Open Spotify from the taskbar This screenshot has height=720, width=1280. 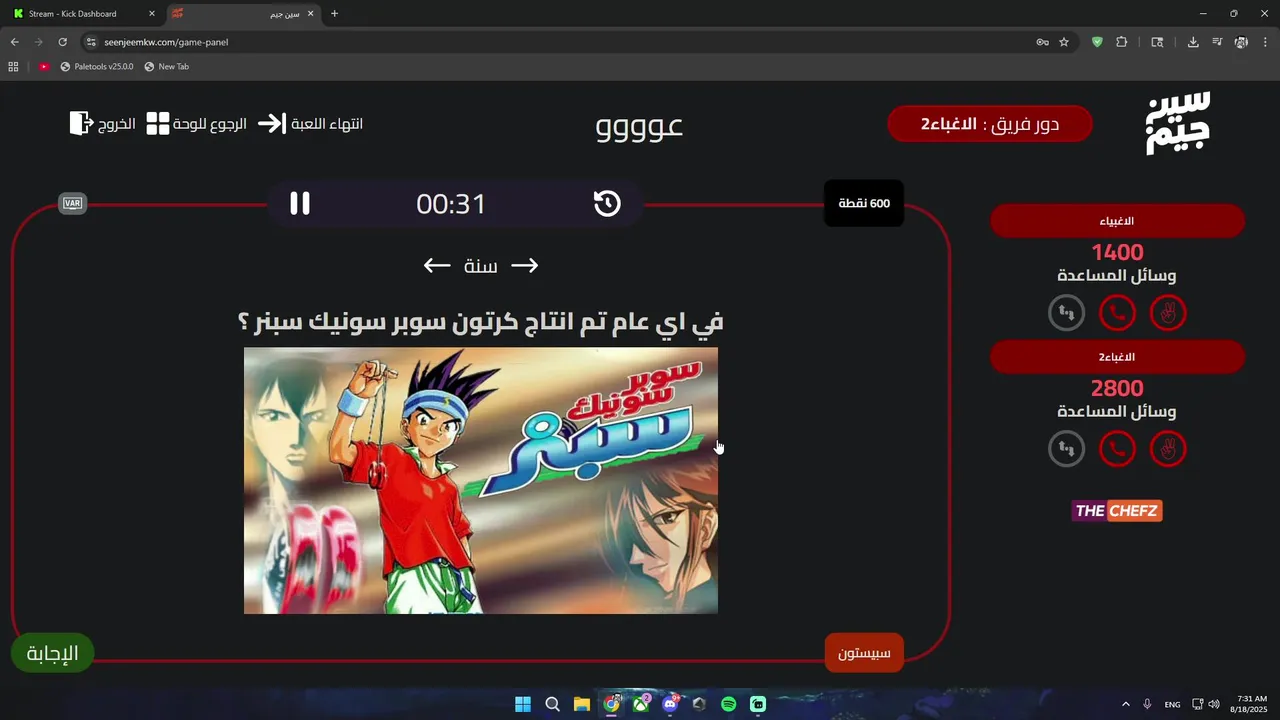click(729, 704)
